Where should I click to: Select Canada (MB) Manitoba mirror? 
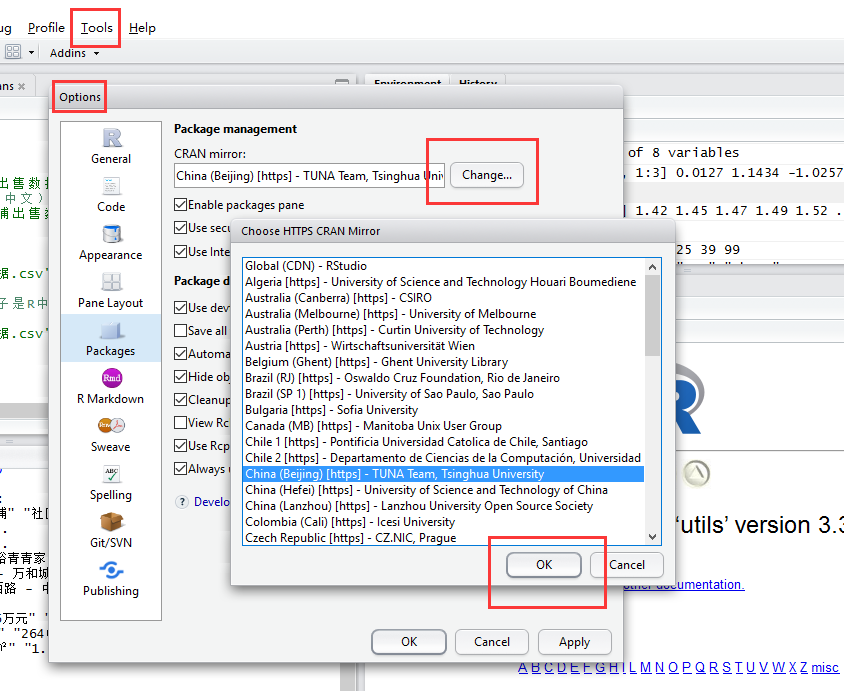443,426
